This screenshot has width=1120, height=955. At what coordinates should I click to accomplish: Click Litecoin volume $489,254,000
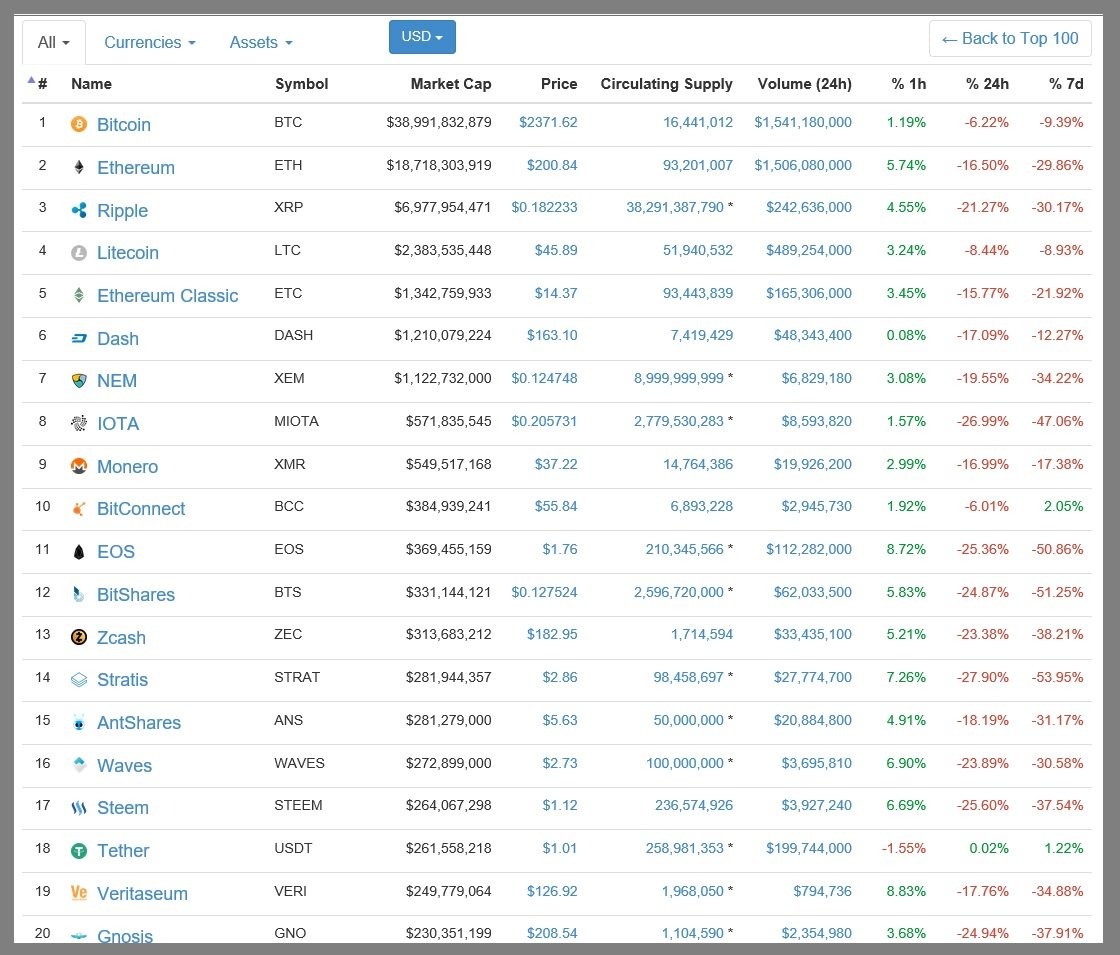point(809,250)
